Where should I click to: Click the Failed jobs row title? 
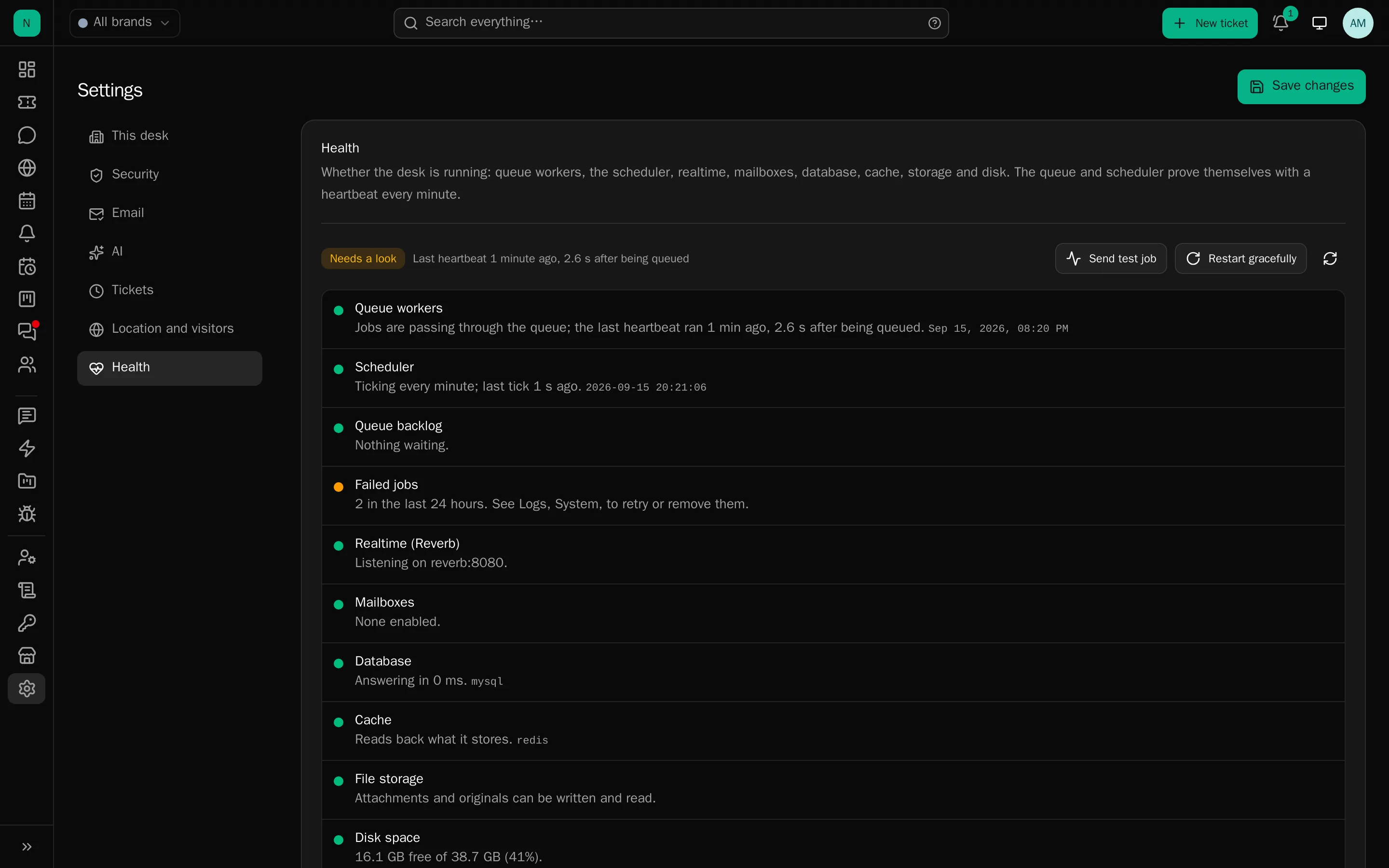click(x=386, y=485)
